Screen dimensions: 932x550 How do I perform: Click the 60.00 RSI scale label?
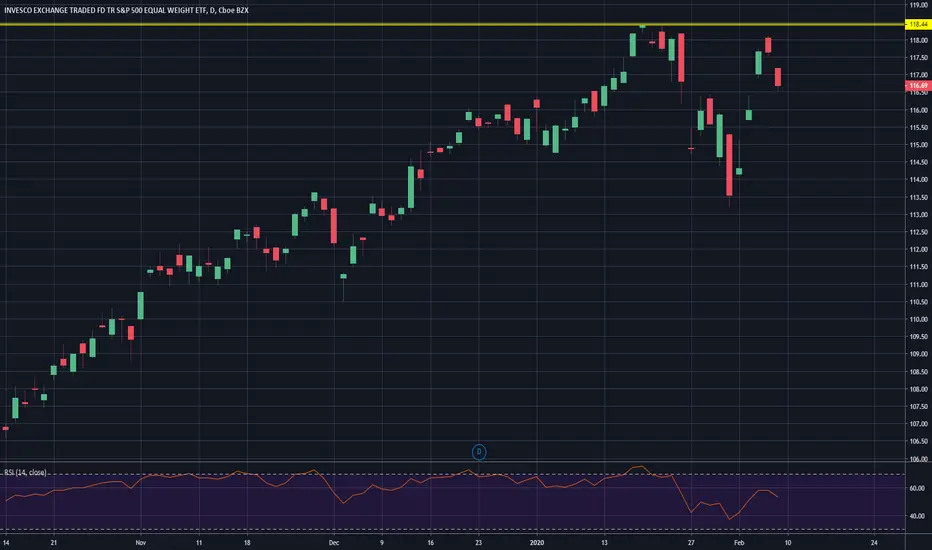coord(917,488)
